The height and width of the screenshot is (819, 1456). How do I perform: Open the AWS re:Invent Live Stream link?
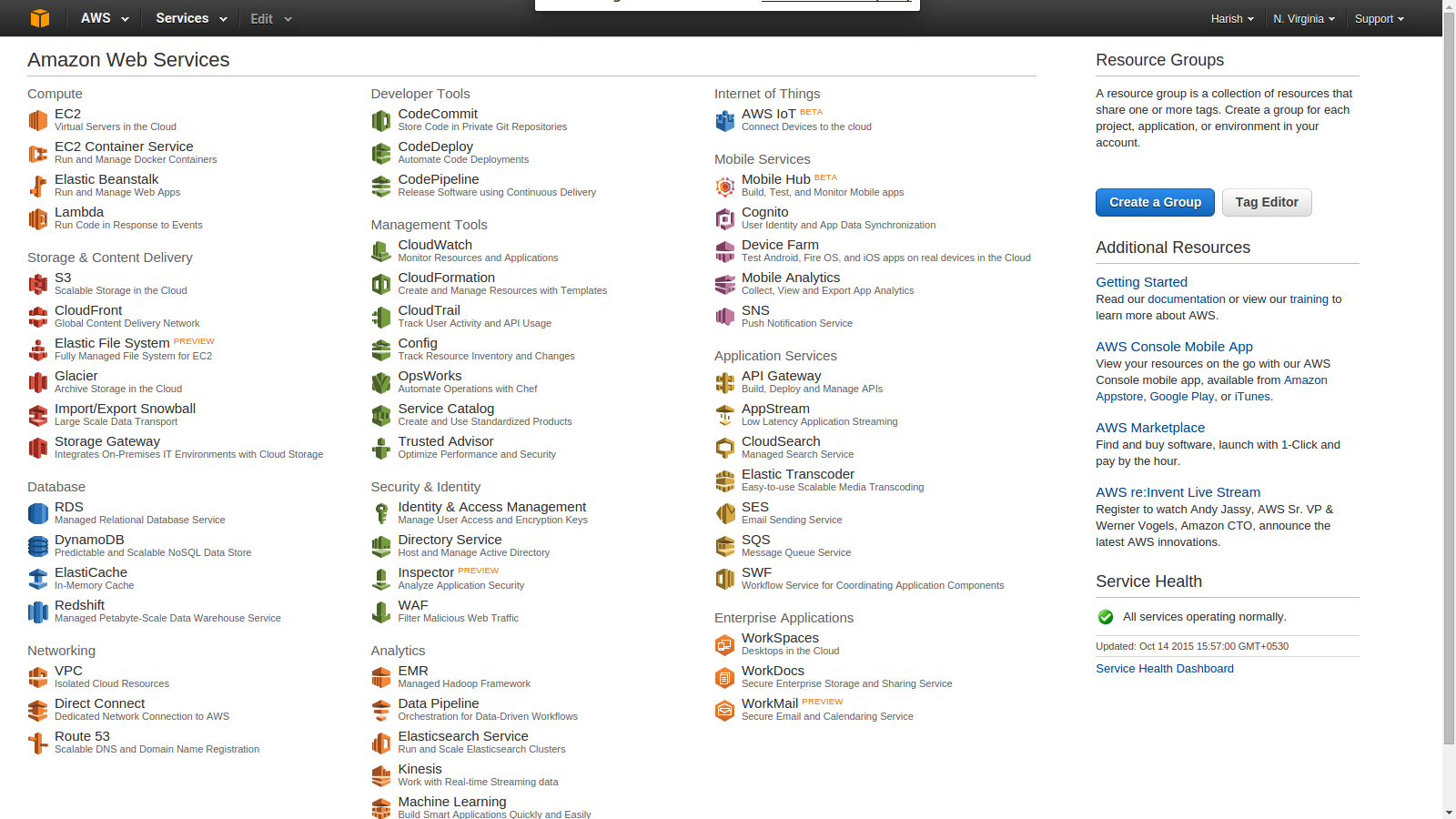[x=1178, y=492]
